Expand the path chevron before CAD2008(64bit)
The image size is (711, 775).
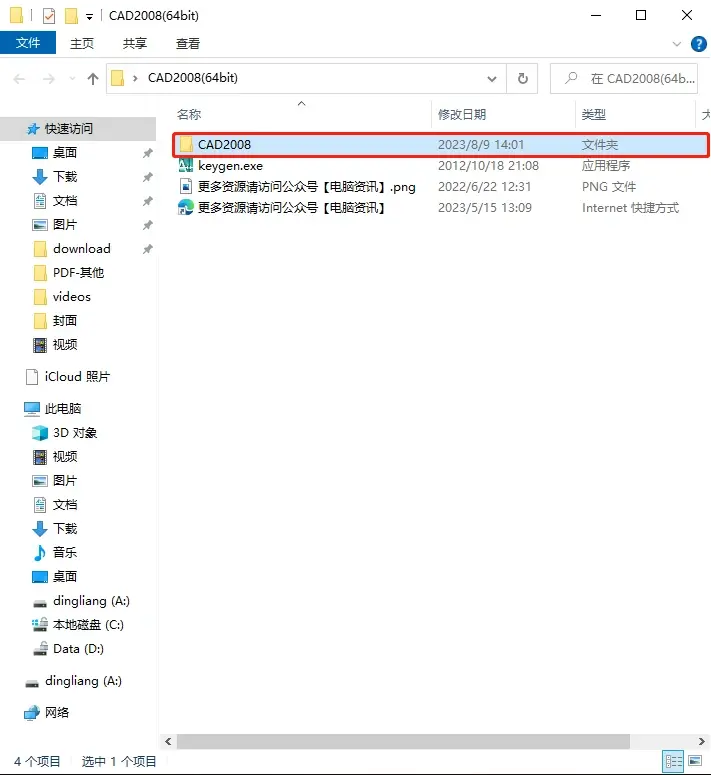135,79
